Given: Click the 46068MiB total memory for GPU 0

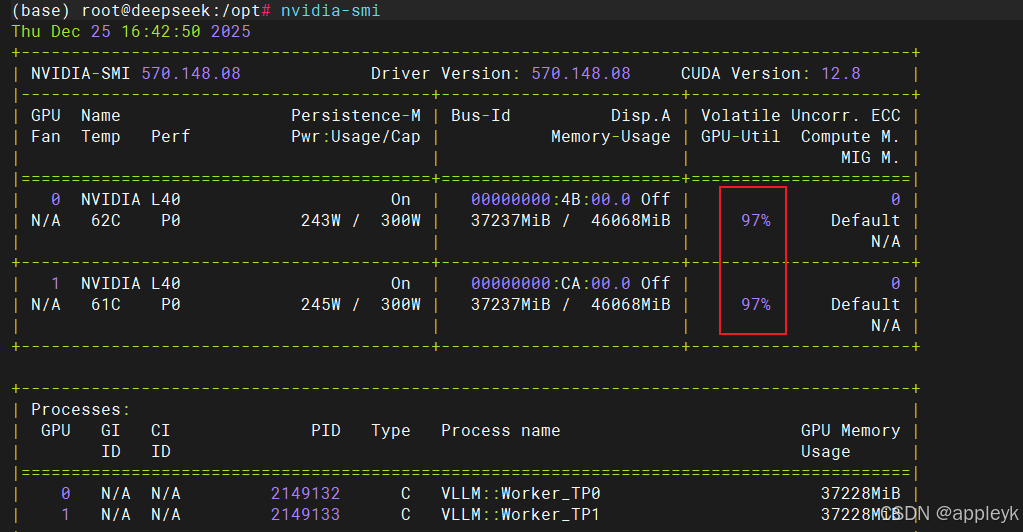Looking at the screenshot, I should pos(631,221).
